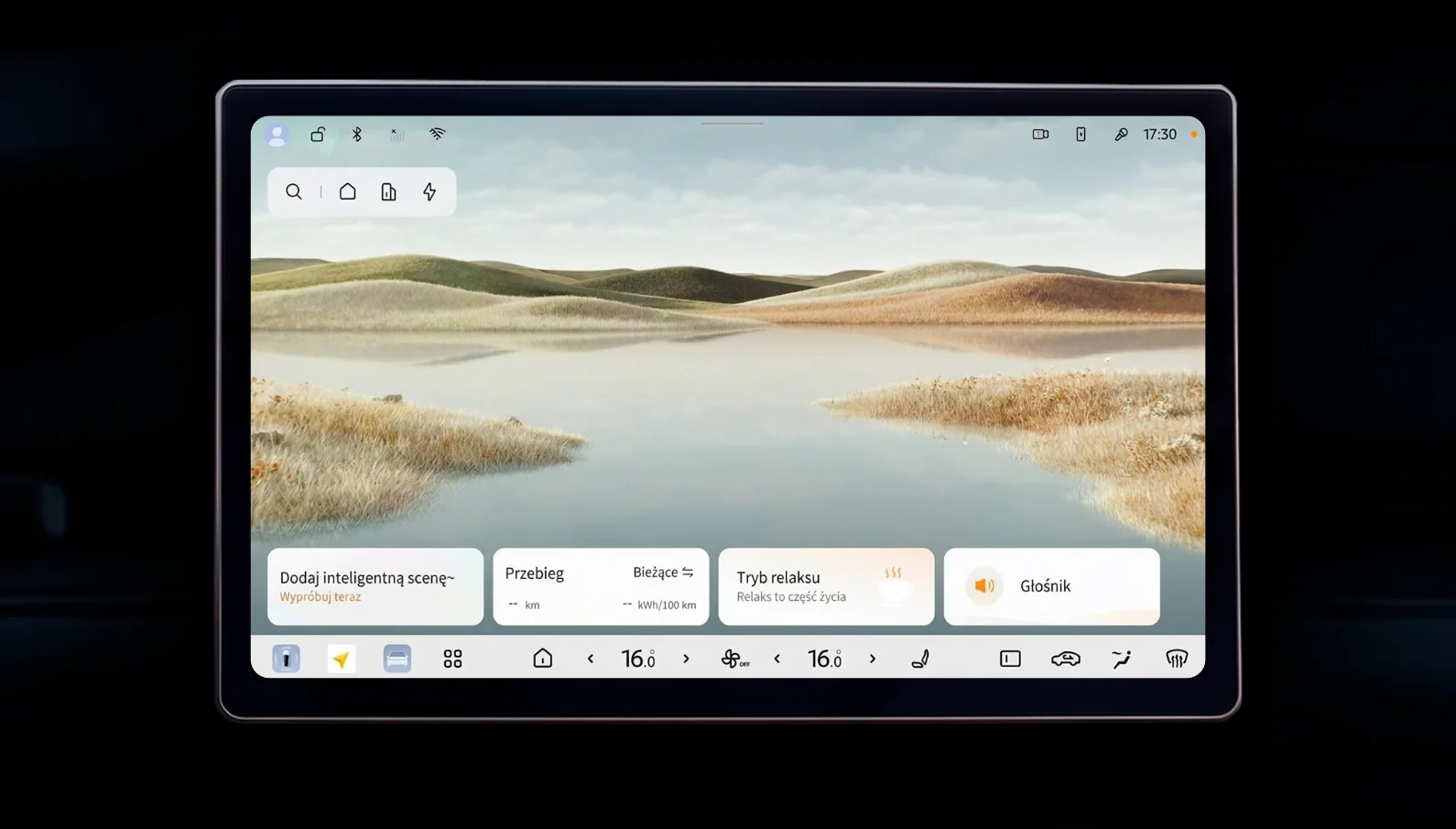Open vehicle controls from dock car icon
Screen dimensions: 1456x829
[x=286, y=659]
